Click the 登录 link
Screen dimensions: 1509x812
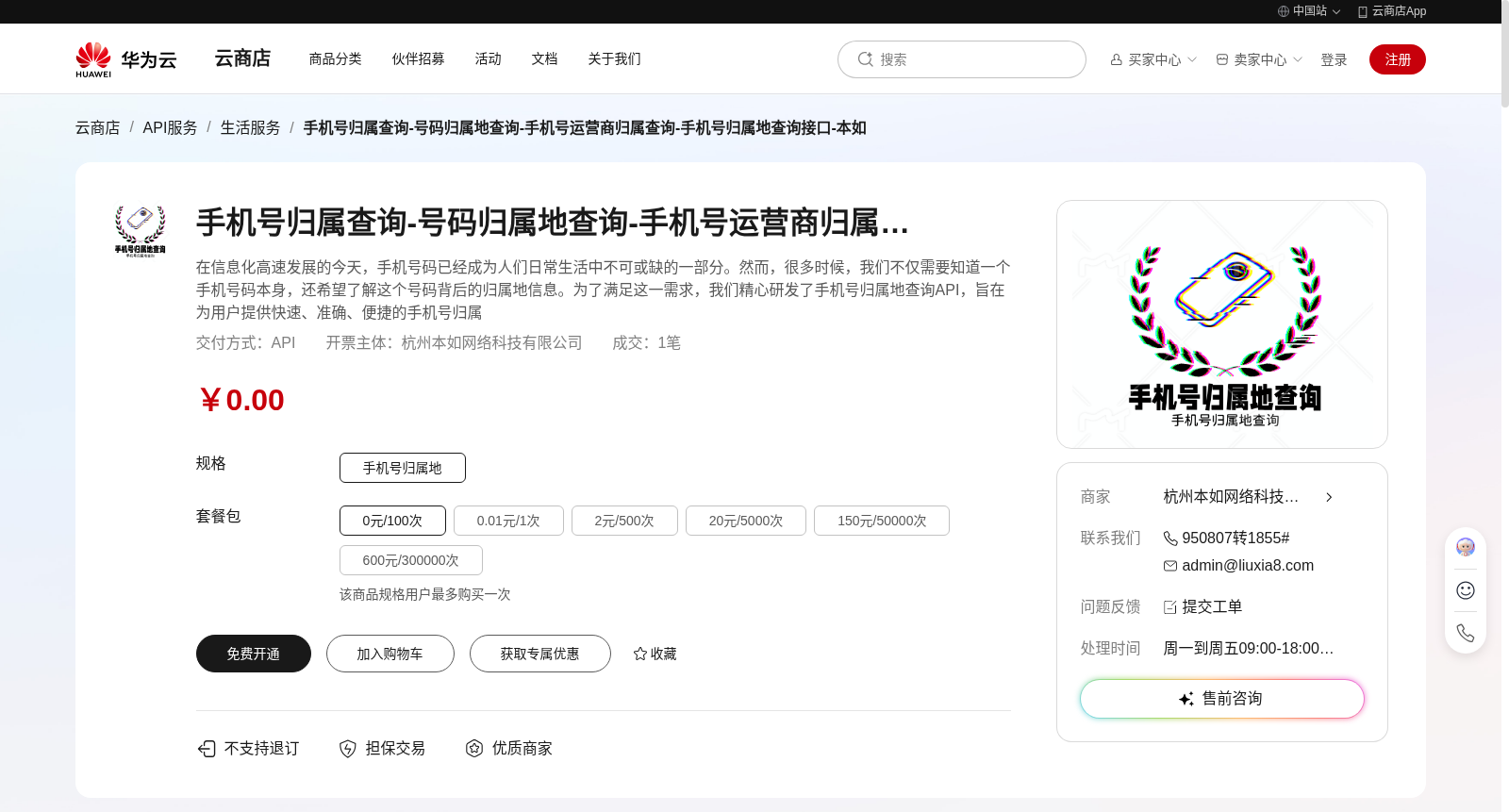pyautogui.click(x=1334, y=59)
